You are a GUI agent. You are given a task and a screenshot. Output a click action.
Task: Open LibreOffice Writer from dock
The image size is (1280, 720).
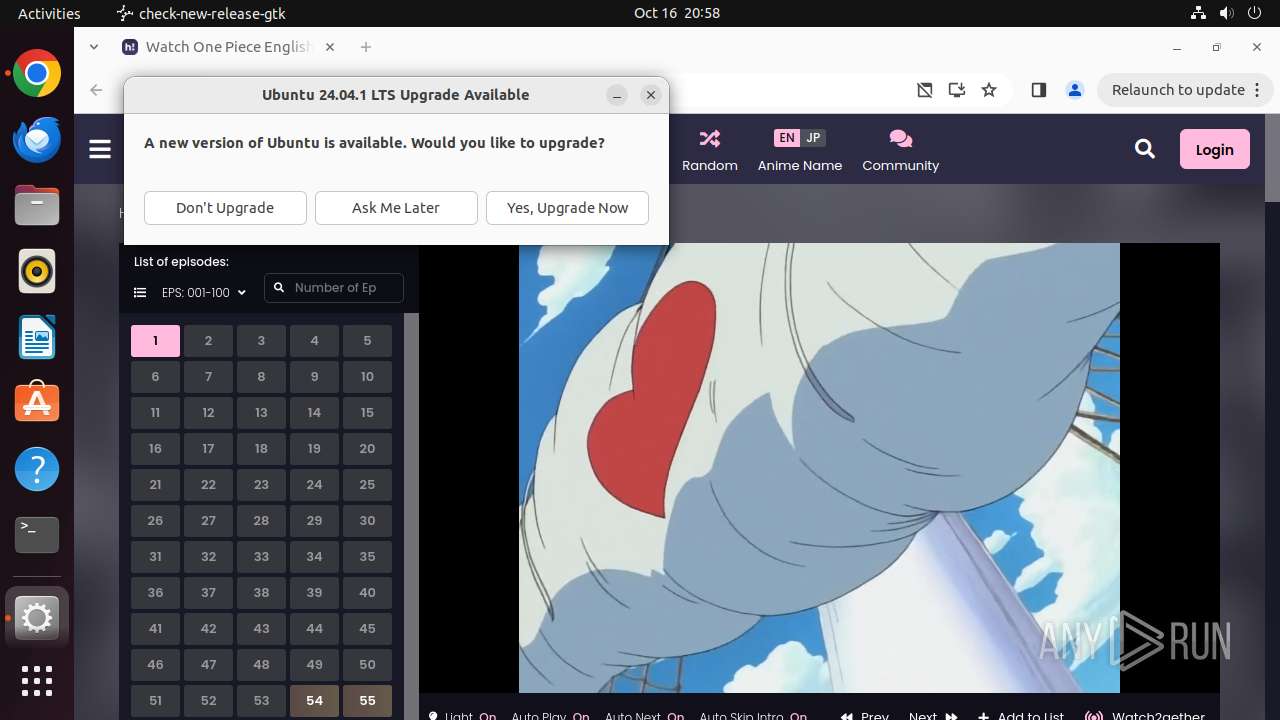37,337
